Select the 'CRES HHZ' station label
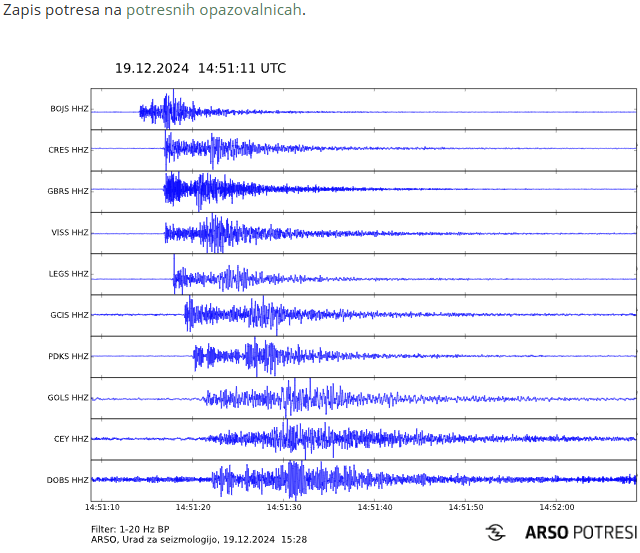The image size is (640, 553). pos(68,150)
